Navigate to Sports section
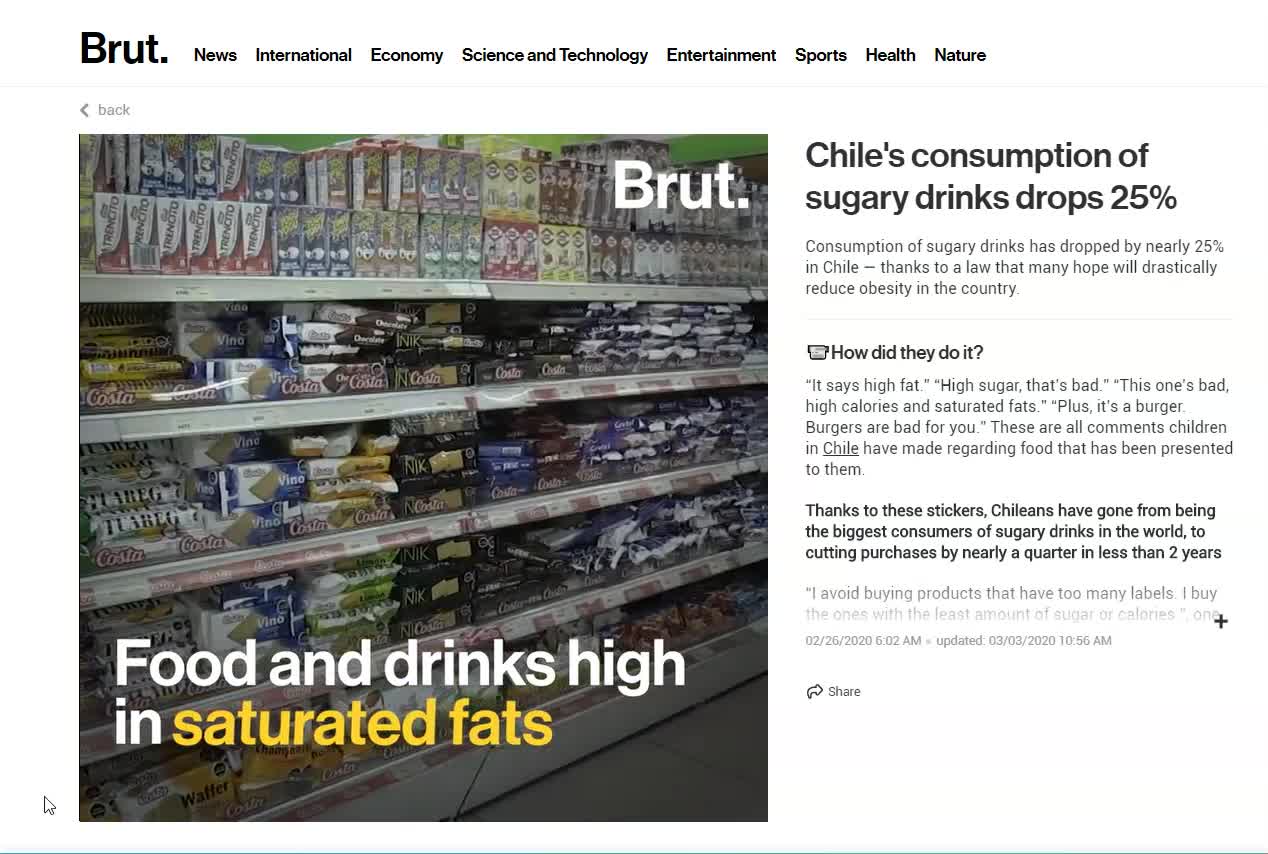The width and height of the screenshot is (1268, 854). 821,55
